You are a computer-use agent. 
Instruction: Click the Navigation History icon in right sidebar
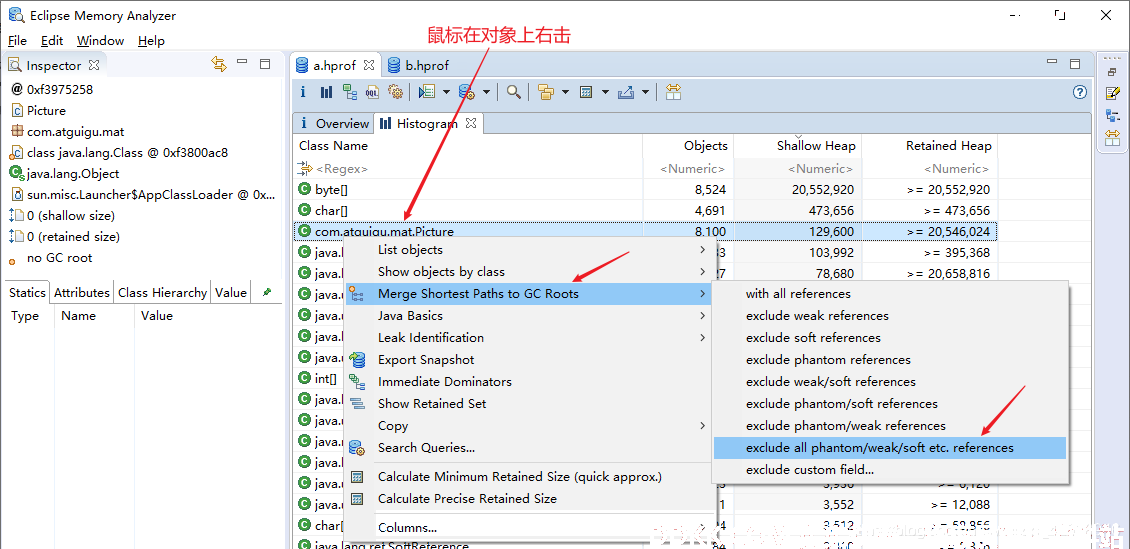pos(1112,115)
